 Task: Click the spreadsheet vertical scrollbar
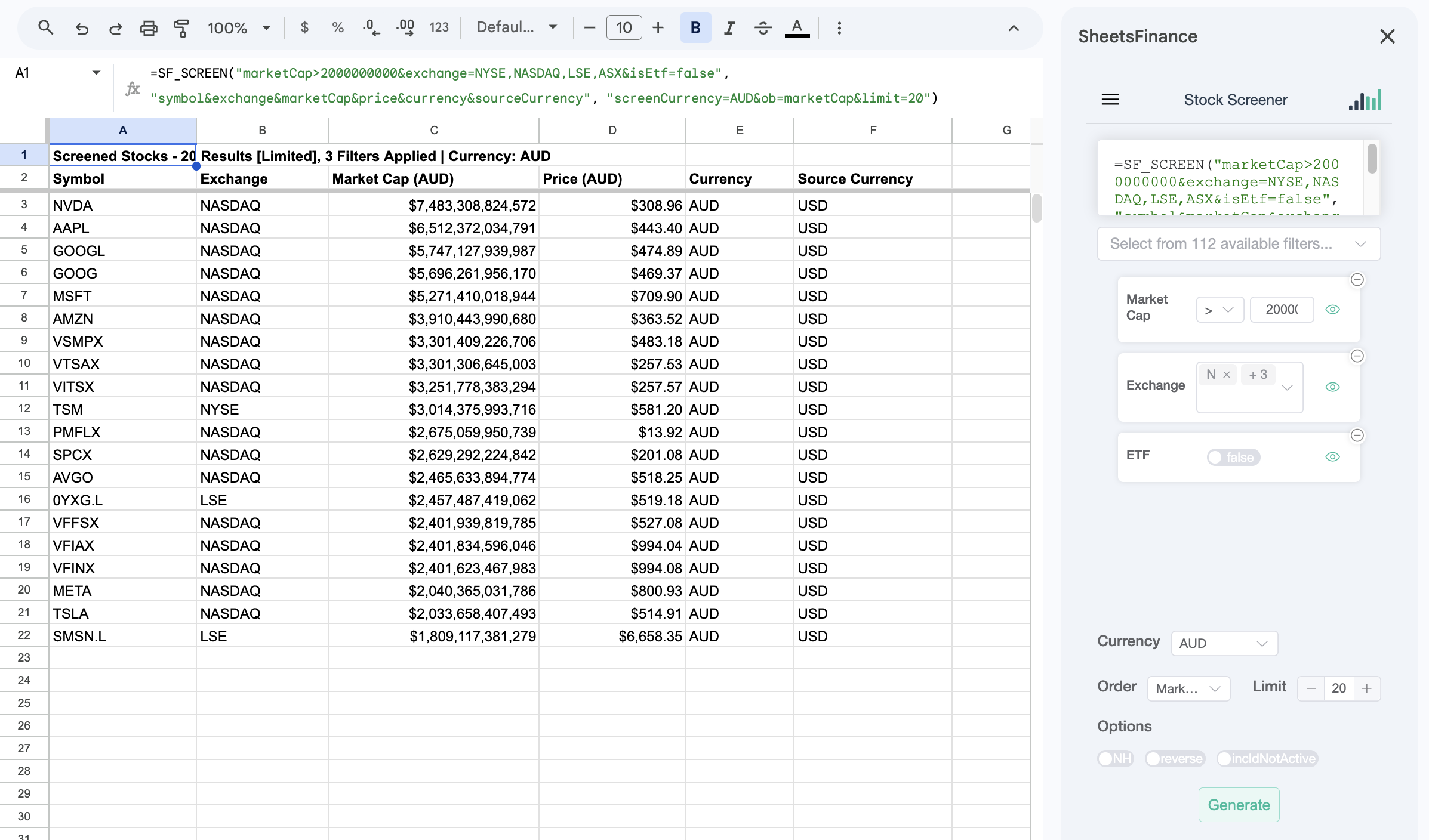pos(1037,208)
